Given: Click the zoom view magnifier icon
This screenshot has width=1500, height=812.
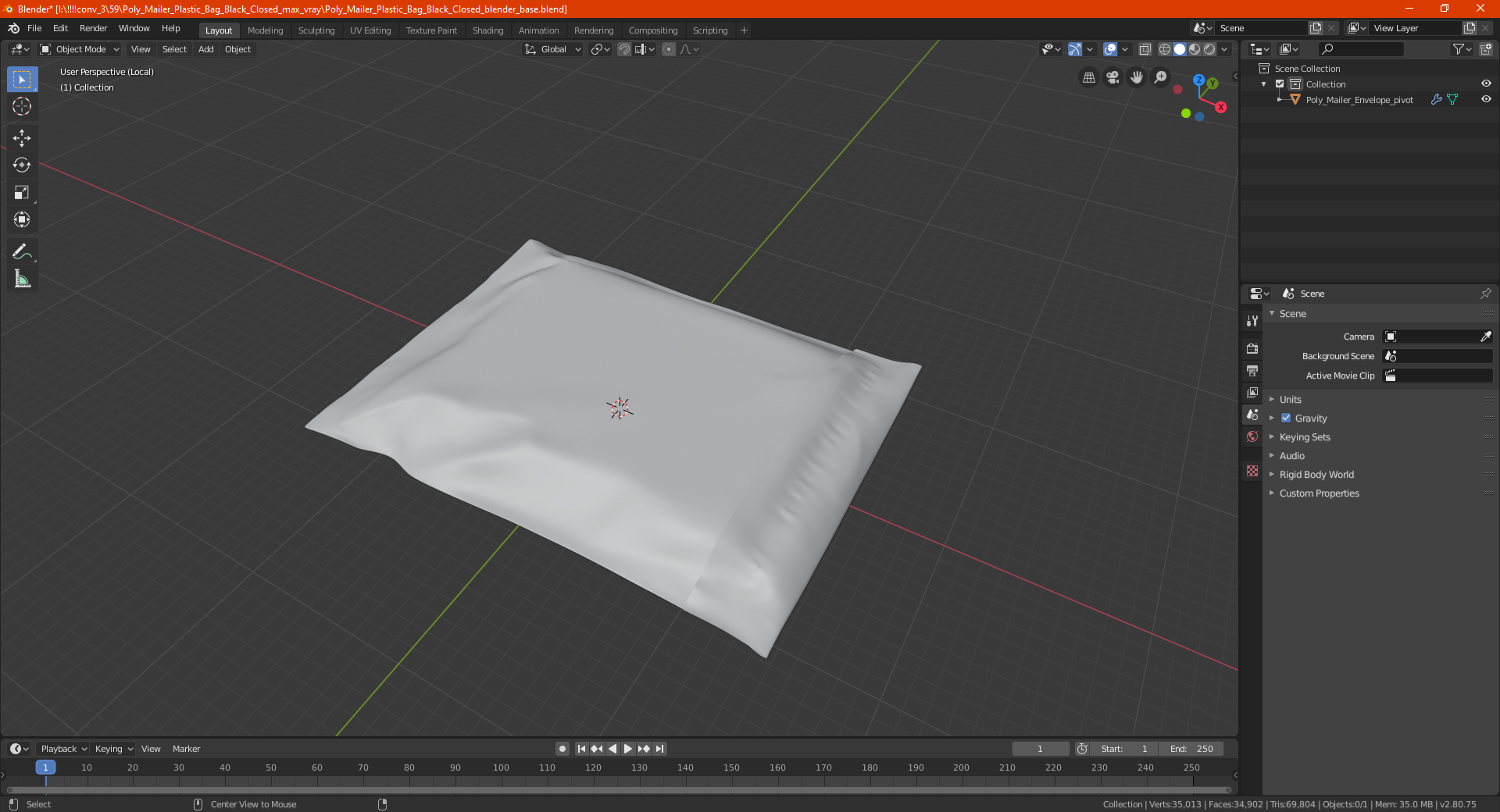Looking at the screenshot, I should (1161, 77).
